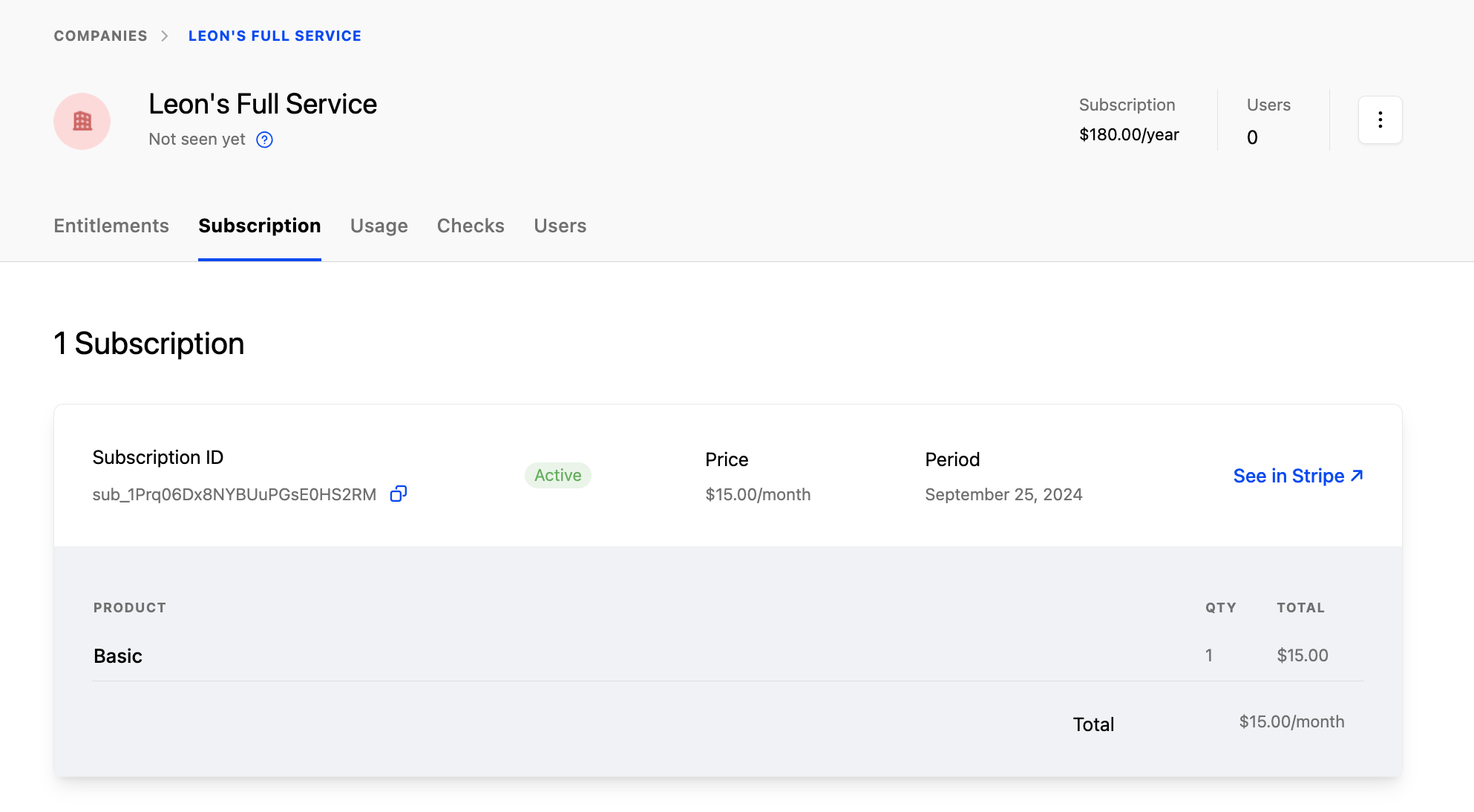Click the Active status badge
Screen dimensions: 1474x812
point(558,475)
